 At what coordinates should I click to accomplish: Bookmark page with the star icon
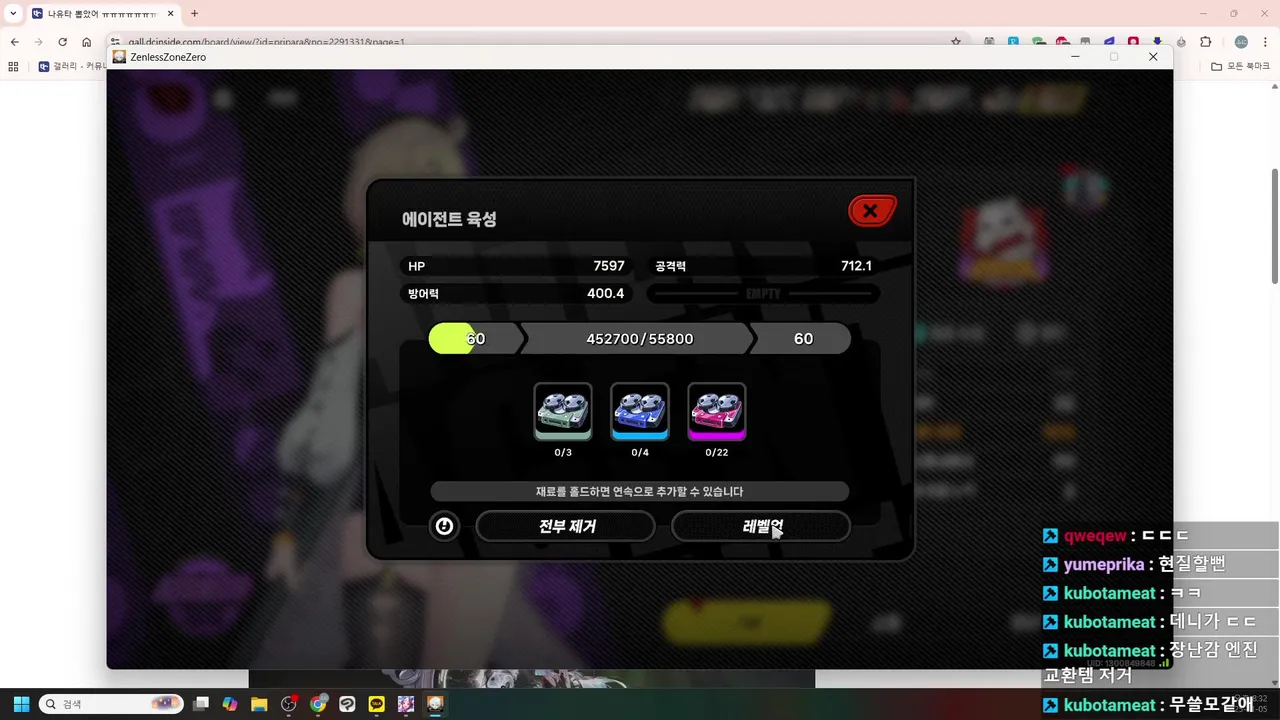[x=956, y=42]
